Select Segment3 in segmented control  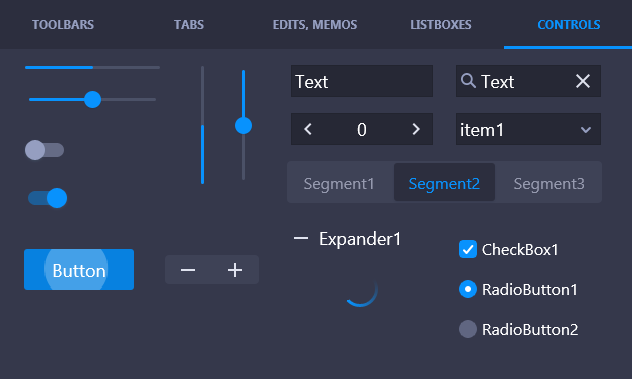549,183
